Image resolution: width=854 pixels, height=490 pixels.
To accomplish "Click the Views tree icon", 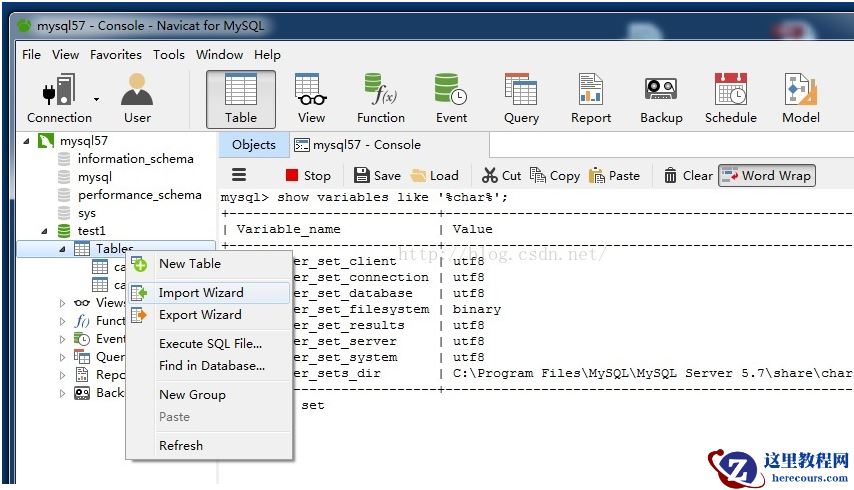I will pyautogui.click(x=82, y=303).
